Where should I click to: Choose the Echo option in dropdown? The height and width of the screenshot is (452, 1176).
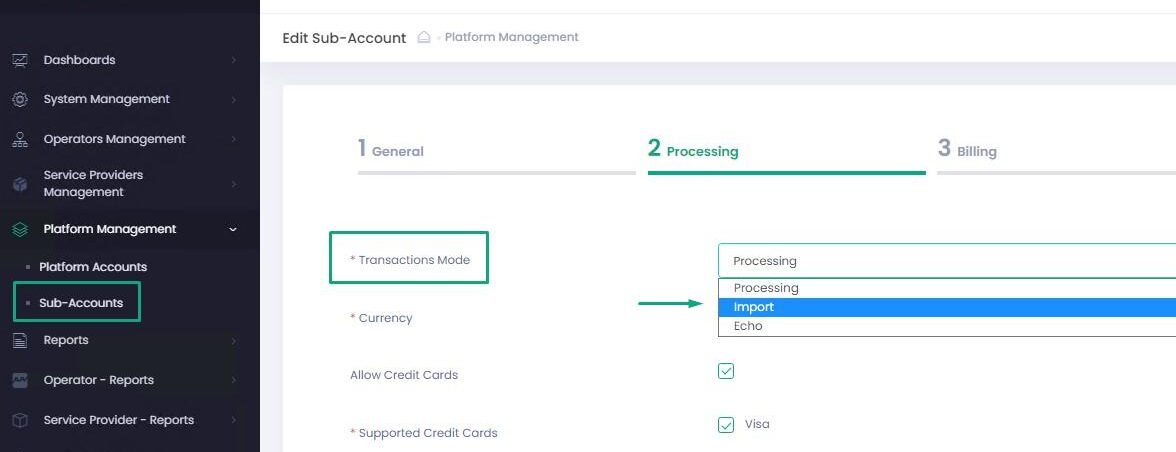748,326
